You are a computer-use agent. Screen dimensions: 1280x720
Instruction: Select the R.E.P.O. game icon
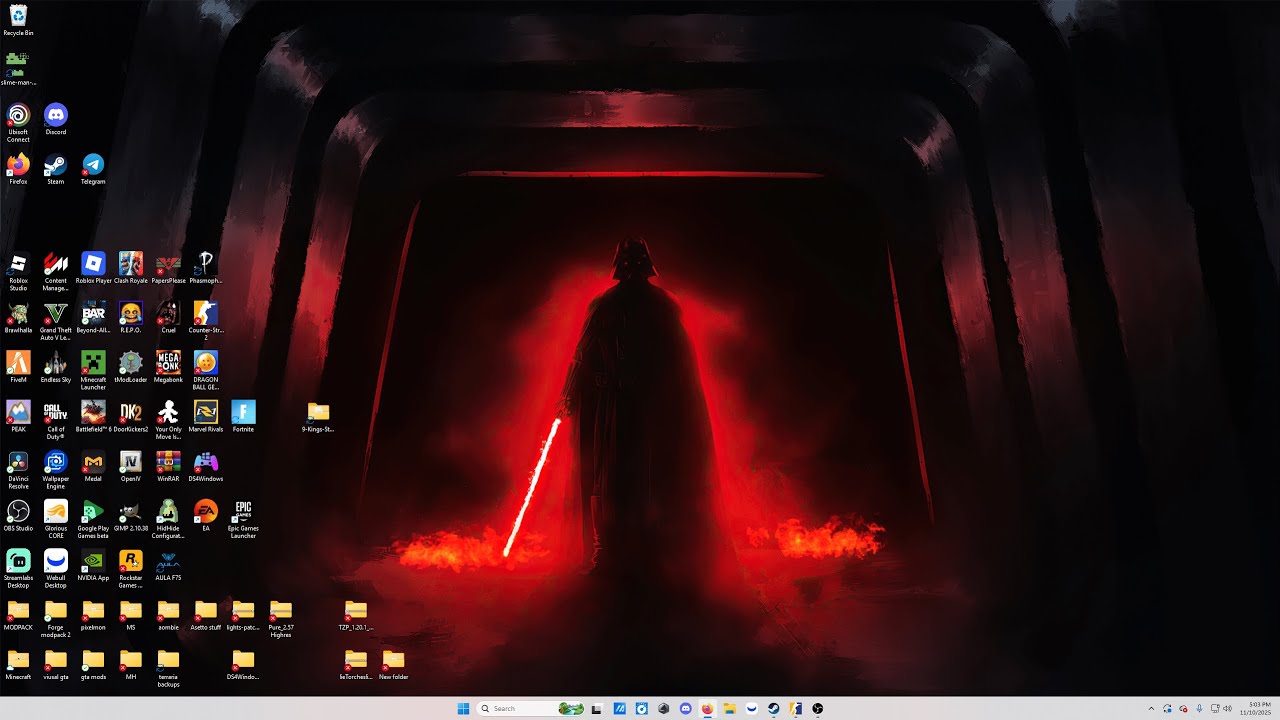pyautogui.click(x=131, y=318)
